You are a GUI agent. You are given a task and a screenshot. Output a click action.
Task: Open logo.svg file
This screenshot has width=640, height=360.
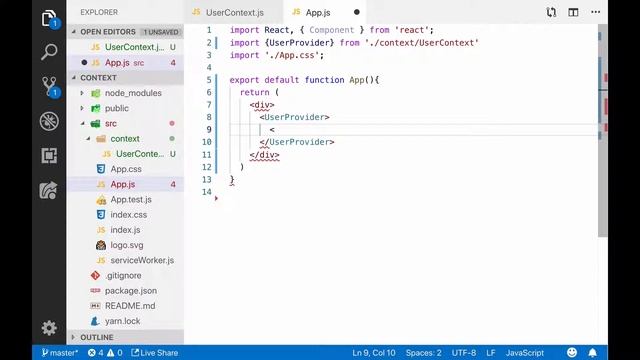point(126,245)
